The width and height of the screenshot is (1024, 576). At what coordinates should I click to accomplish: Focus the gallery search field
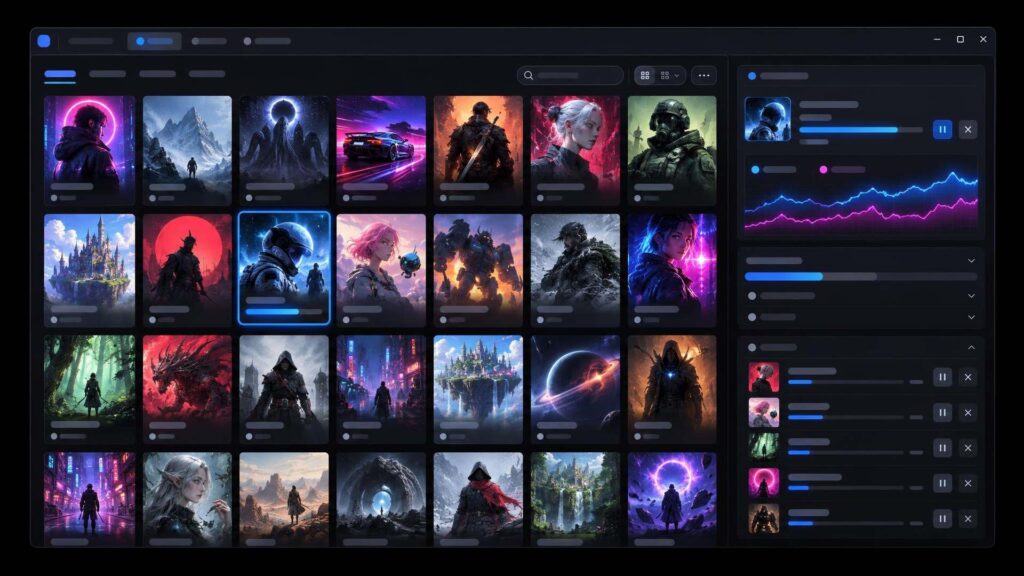click(x=570, y=76)
